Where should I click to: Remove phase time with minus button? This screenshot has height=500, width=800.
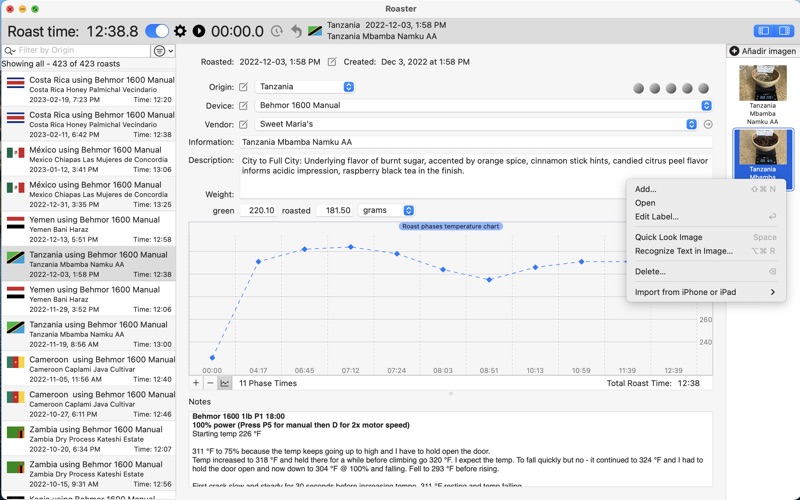pos(210,383)
